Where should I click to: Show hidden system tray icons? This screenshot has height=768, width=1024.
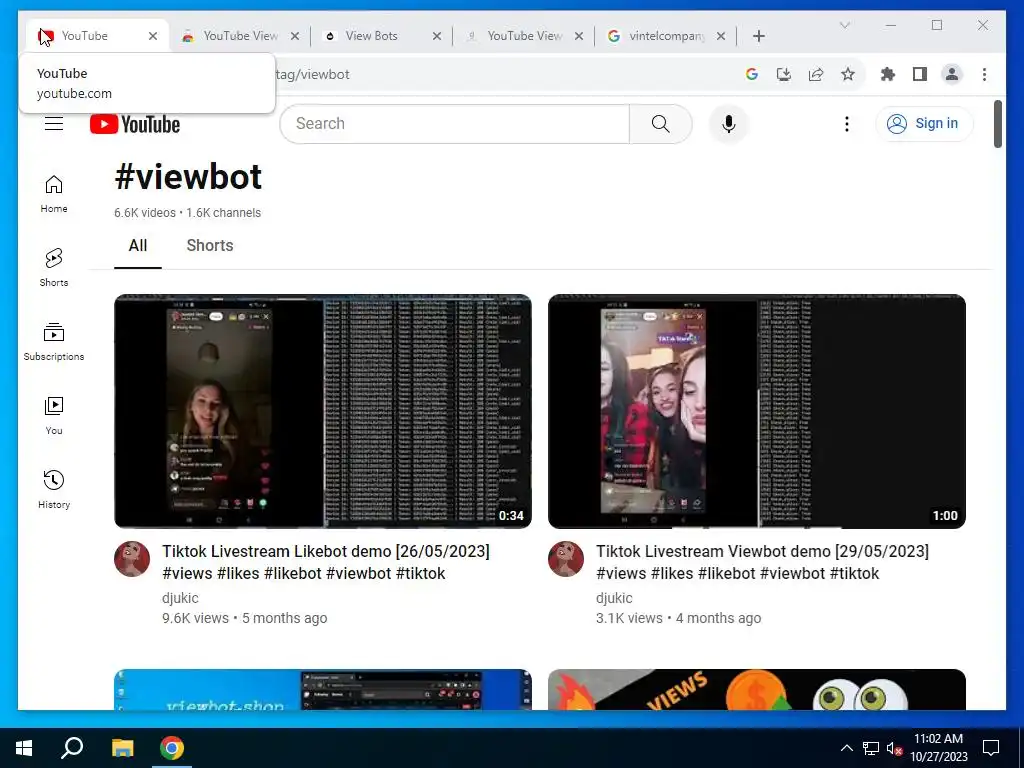(x=846, y=748)
